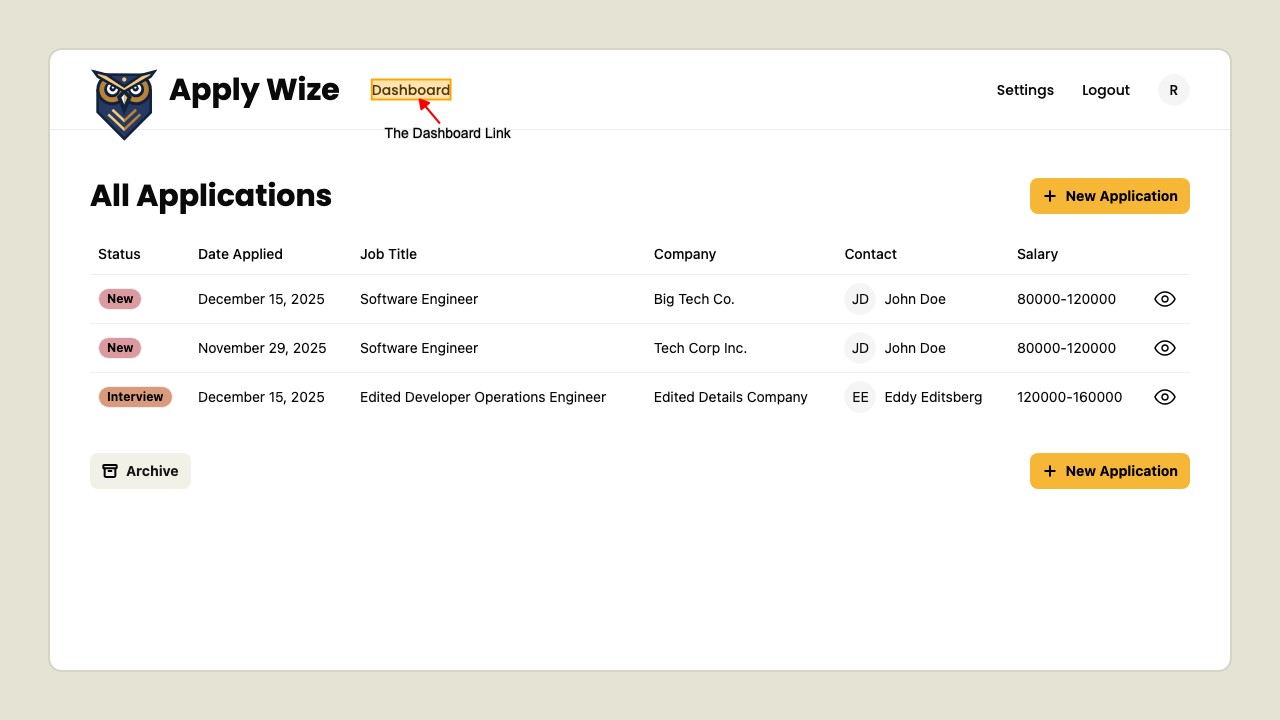
Task: Toggle visibility of the first Software Engineer row
Action: [1164, 298]
